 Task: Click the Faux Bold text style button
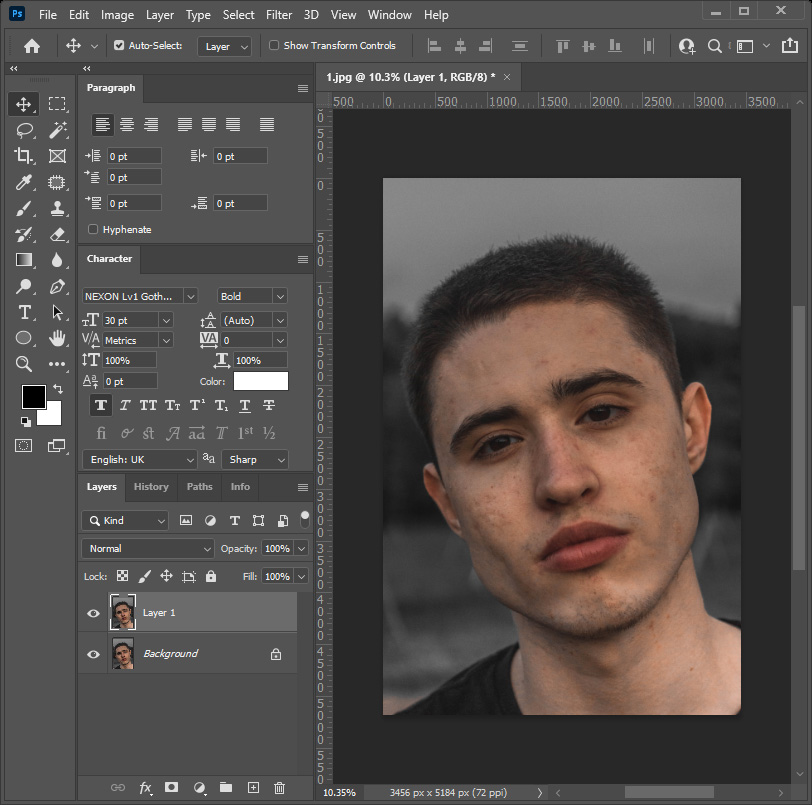click(x=101, y=405)
